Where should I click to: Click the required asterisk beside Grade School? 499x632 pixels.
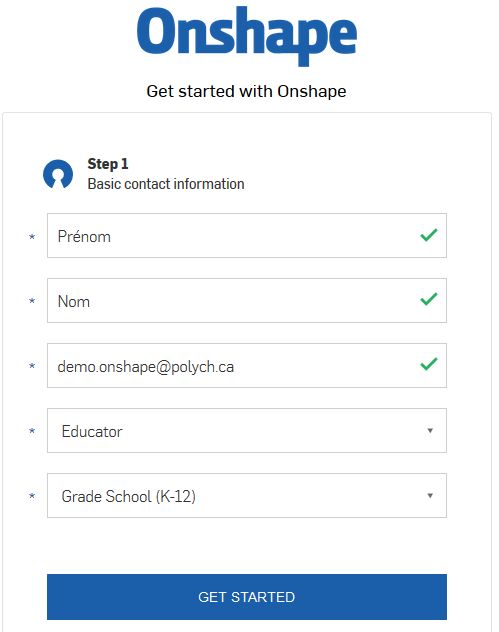(32, 496)
